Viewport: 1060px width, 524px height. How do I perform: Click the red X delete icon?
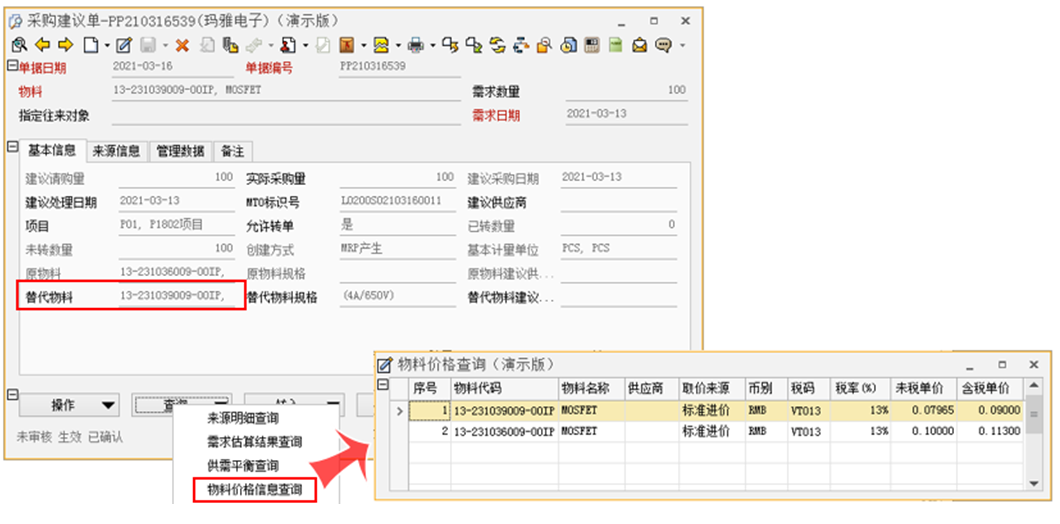pos(182,45)
